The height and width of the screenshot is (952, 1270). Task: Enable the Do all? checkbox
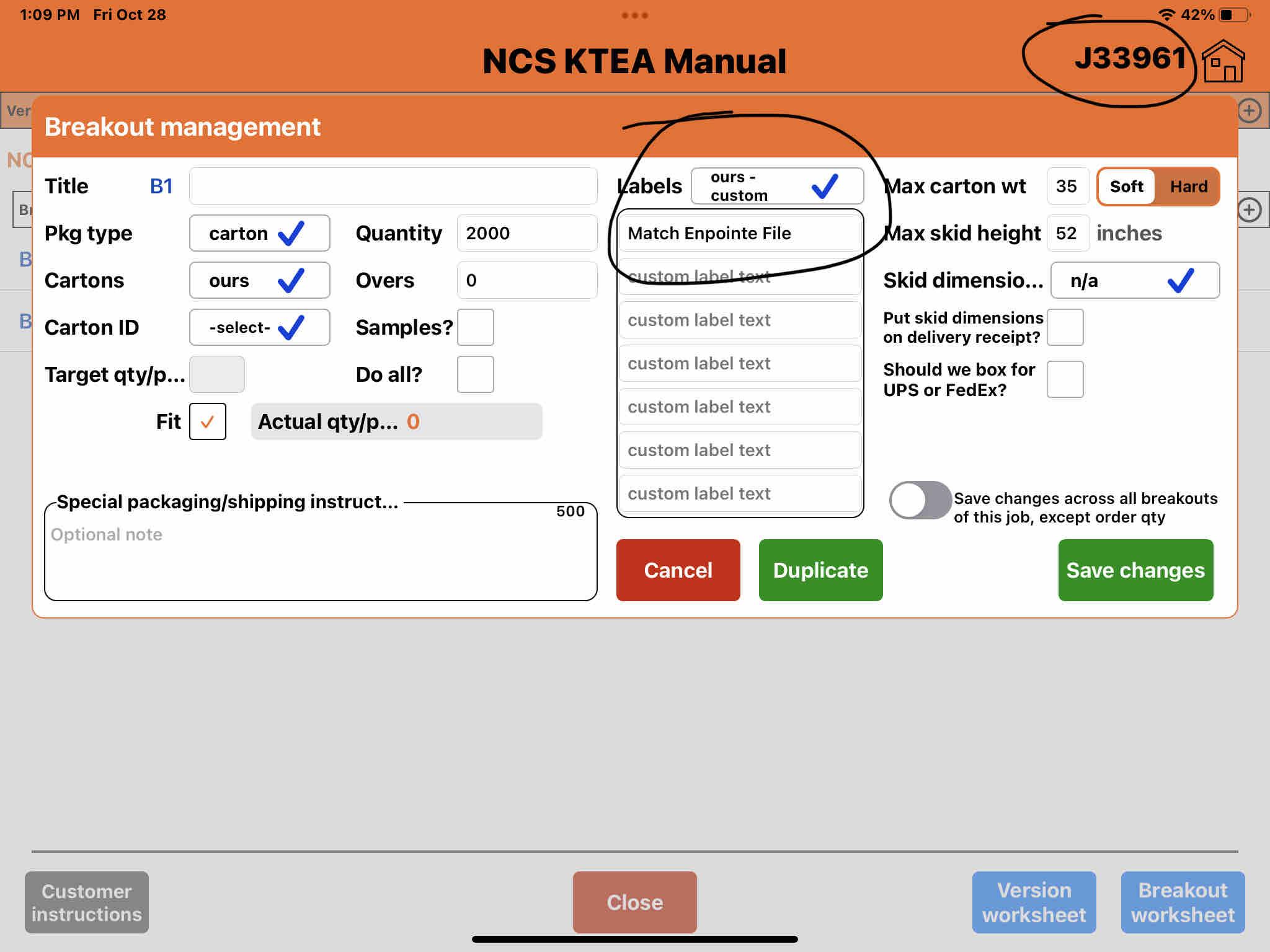[475, 374]
